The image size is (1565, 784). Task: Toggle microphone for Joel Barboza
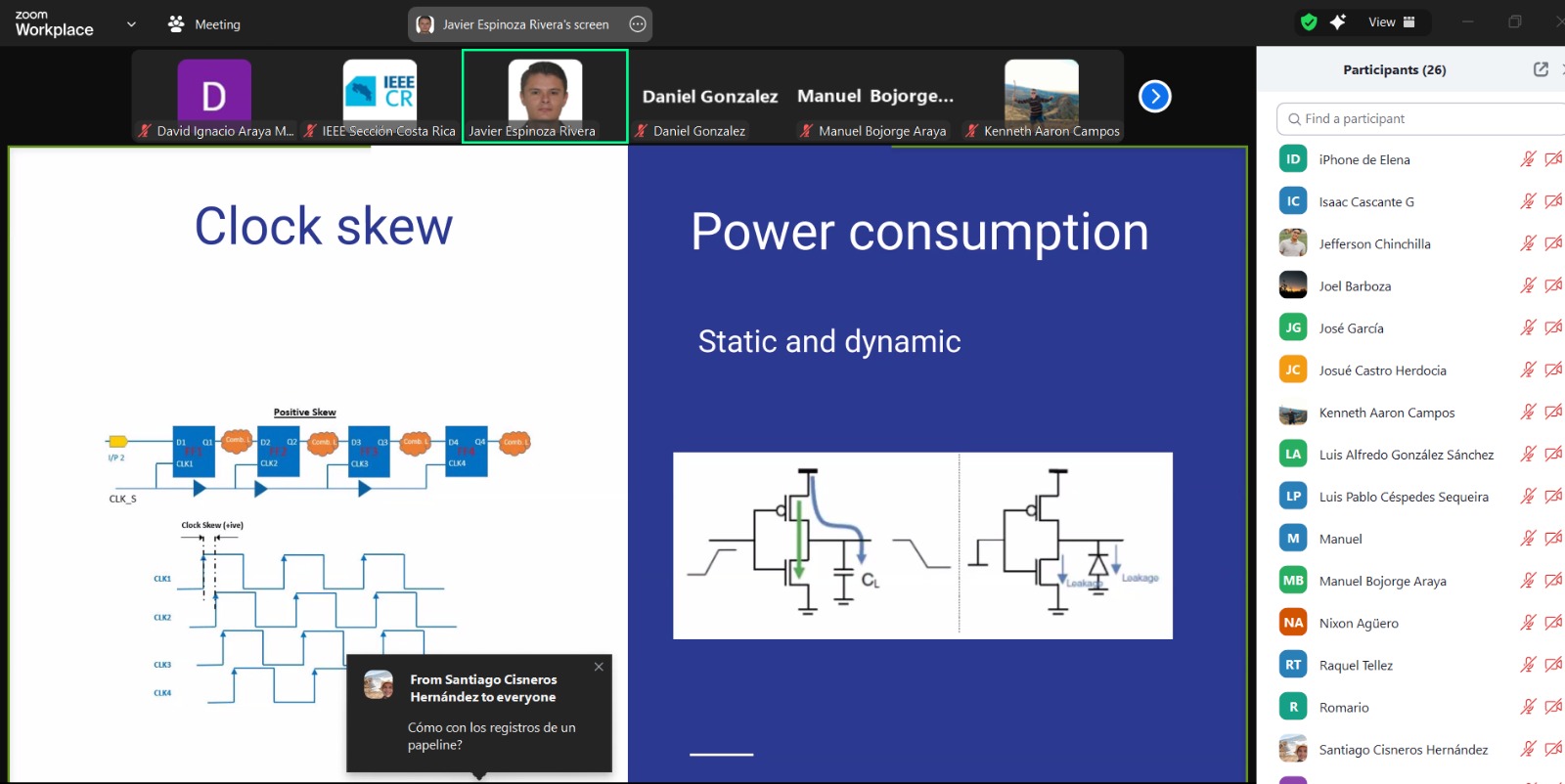[x=1527, y=285]
